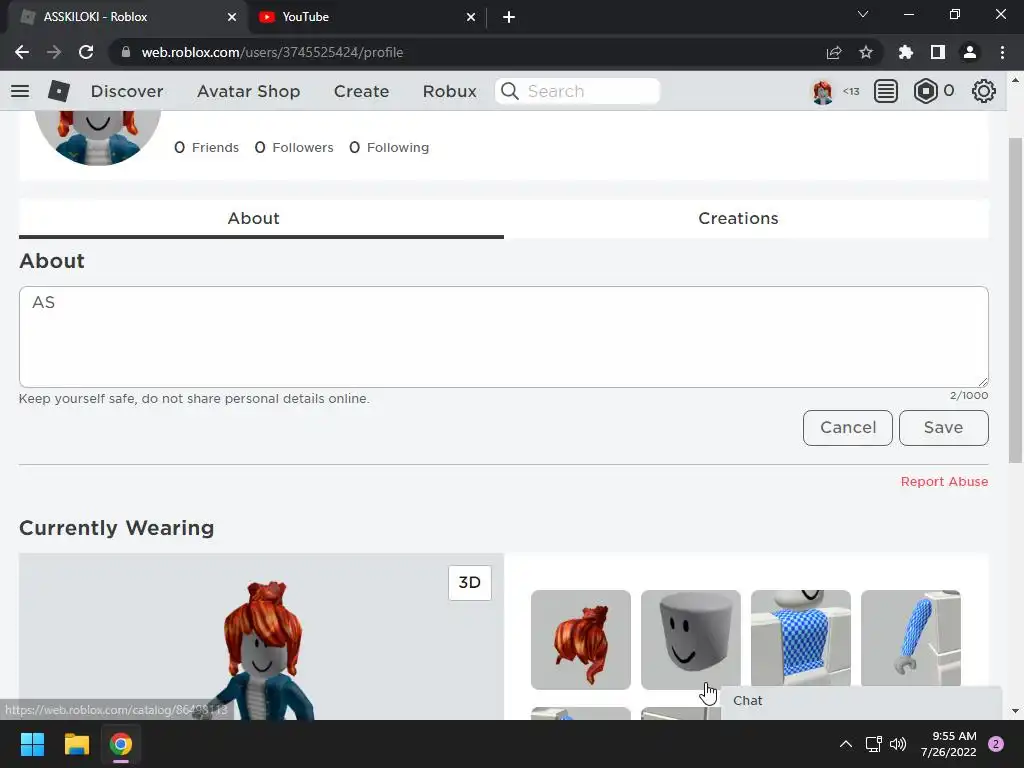The width and height of the screenshot is (1024, 768).
Task: Go back with browser back arrow
Action: pos(22,52)
